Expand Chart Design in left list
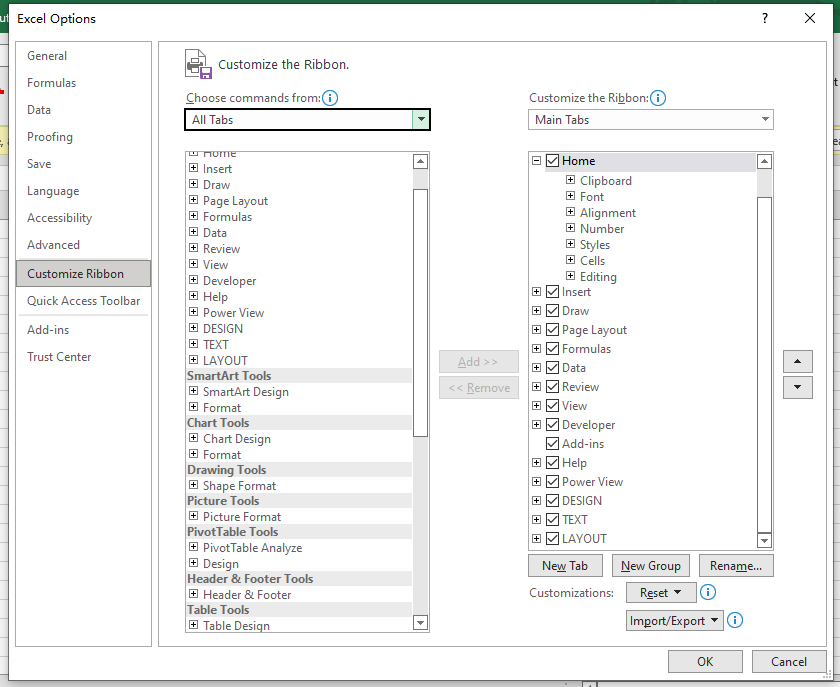This screenshot has width=840, height=687. (x=193, y=438)
